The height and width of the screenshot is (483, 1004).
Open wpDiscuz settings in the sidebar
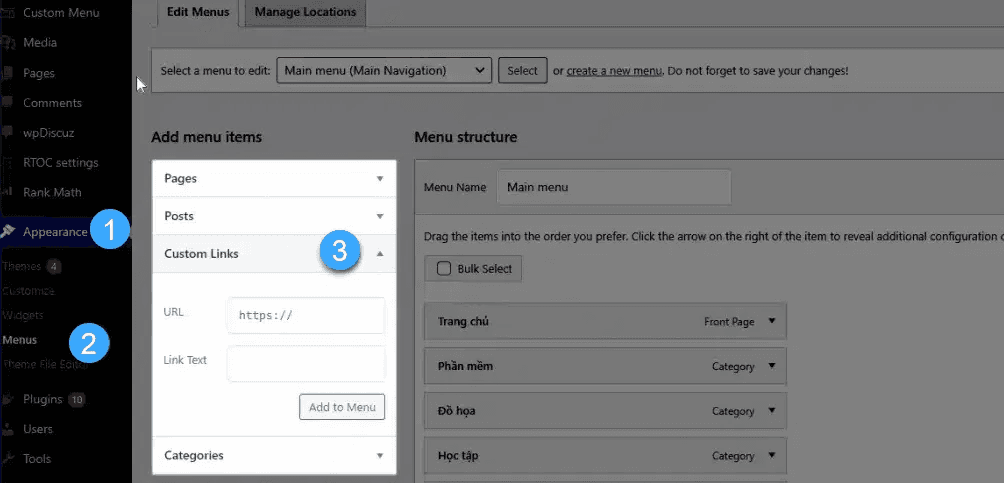click(49, 133)
